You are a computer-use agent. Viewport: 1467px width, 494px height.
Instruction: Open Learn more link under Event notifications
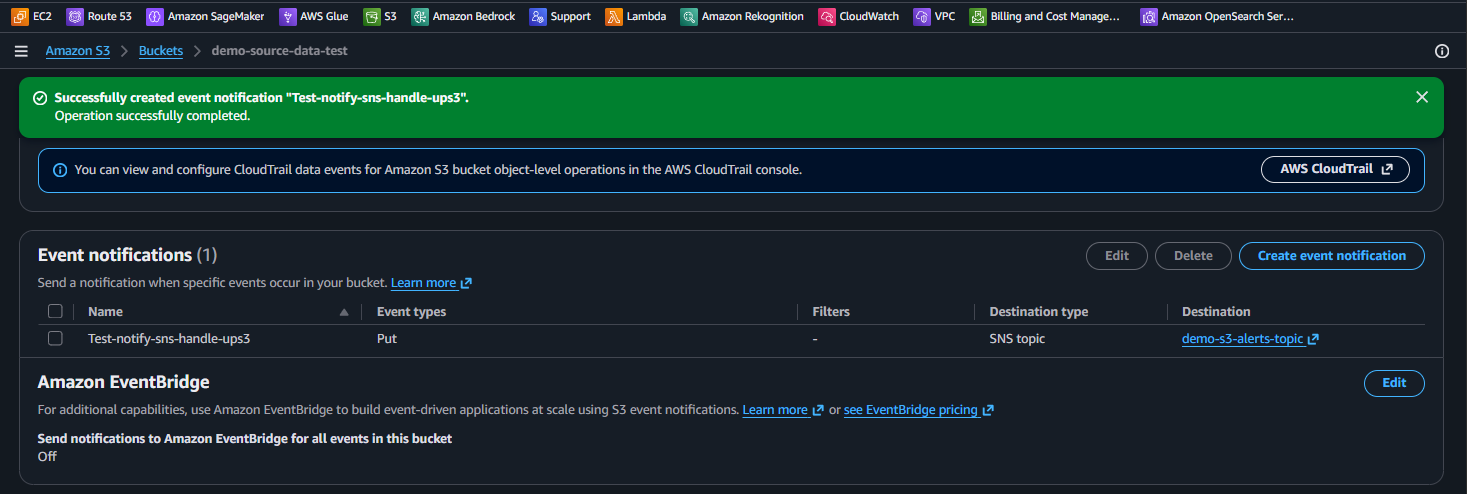click(x=423, y=283)
